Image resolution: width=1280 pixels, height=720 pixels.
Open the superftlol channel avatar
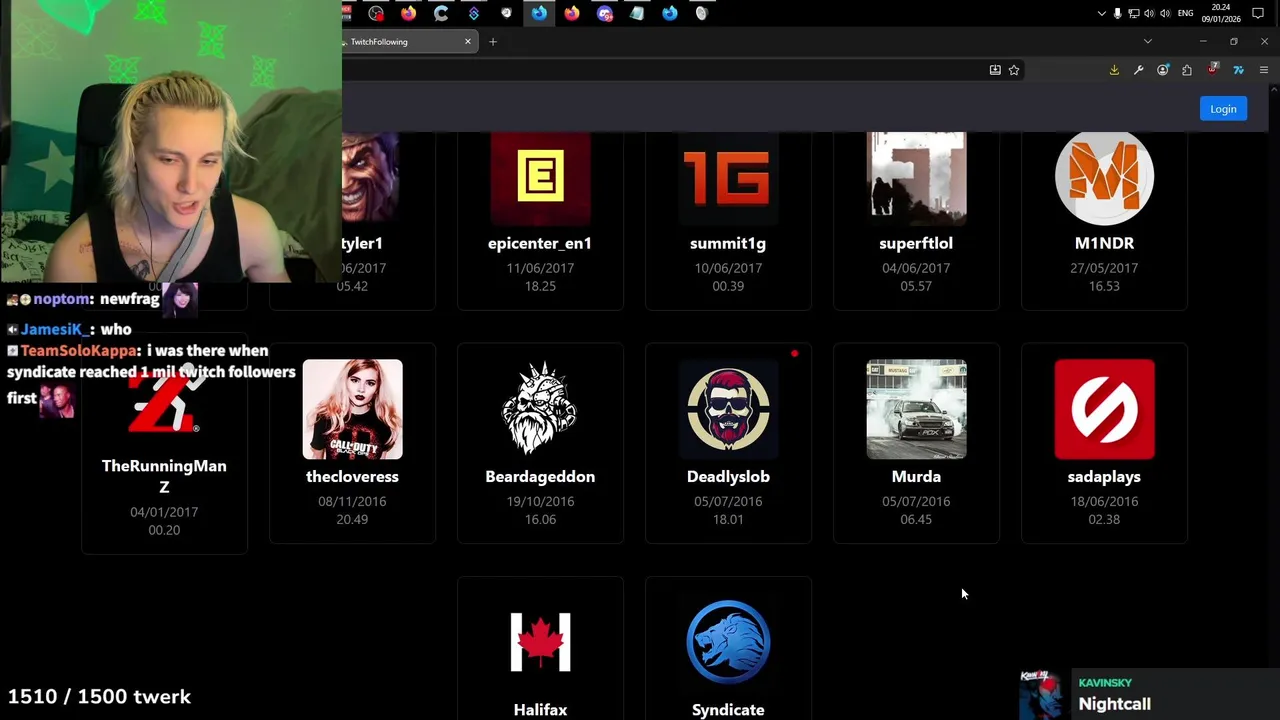[x=916, y=177]
